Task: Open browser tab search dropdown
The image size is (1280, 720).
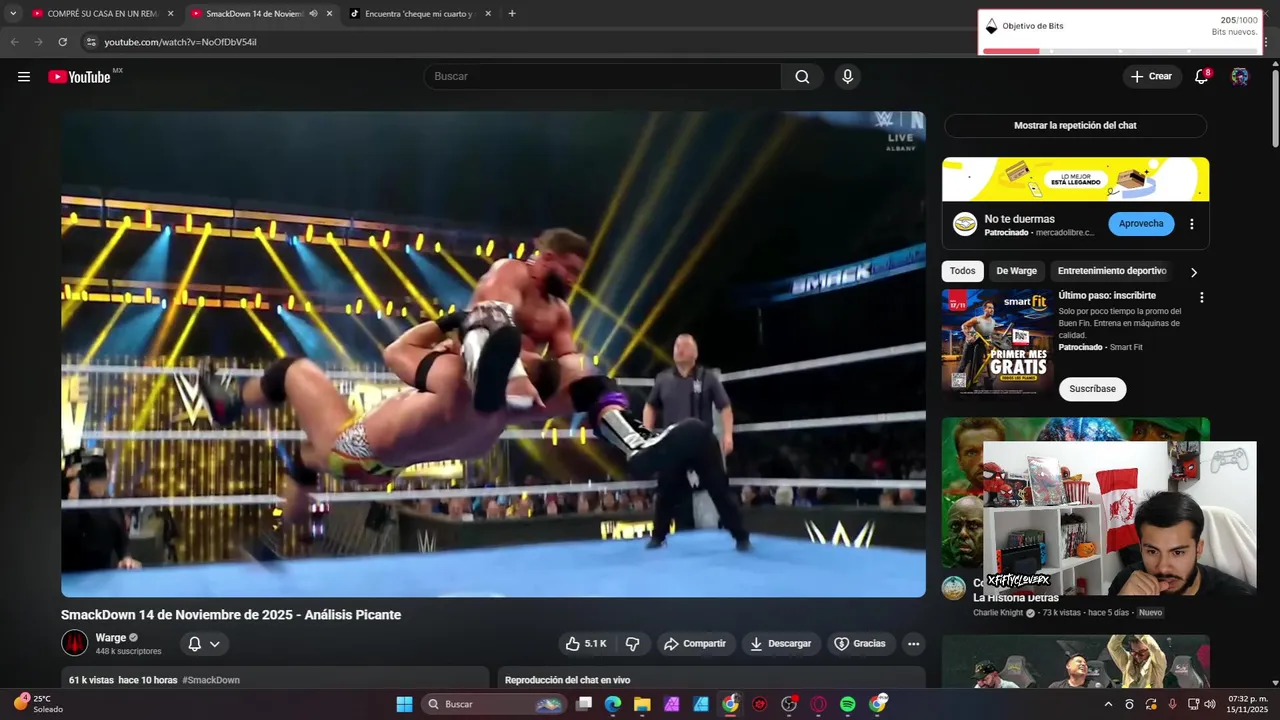Action: coord(13,14)
